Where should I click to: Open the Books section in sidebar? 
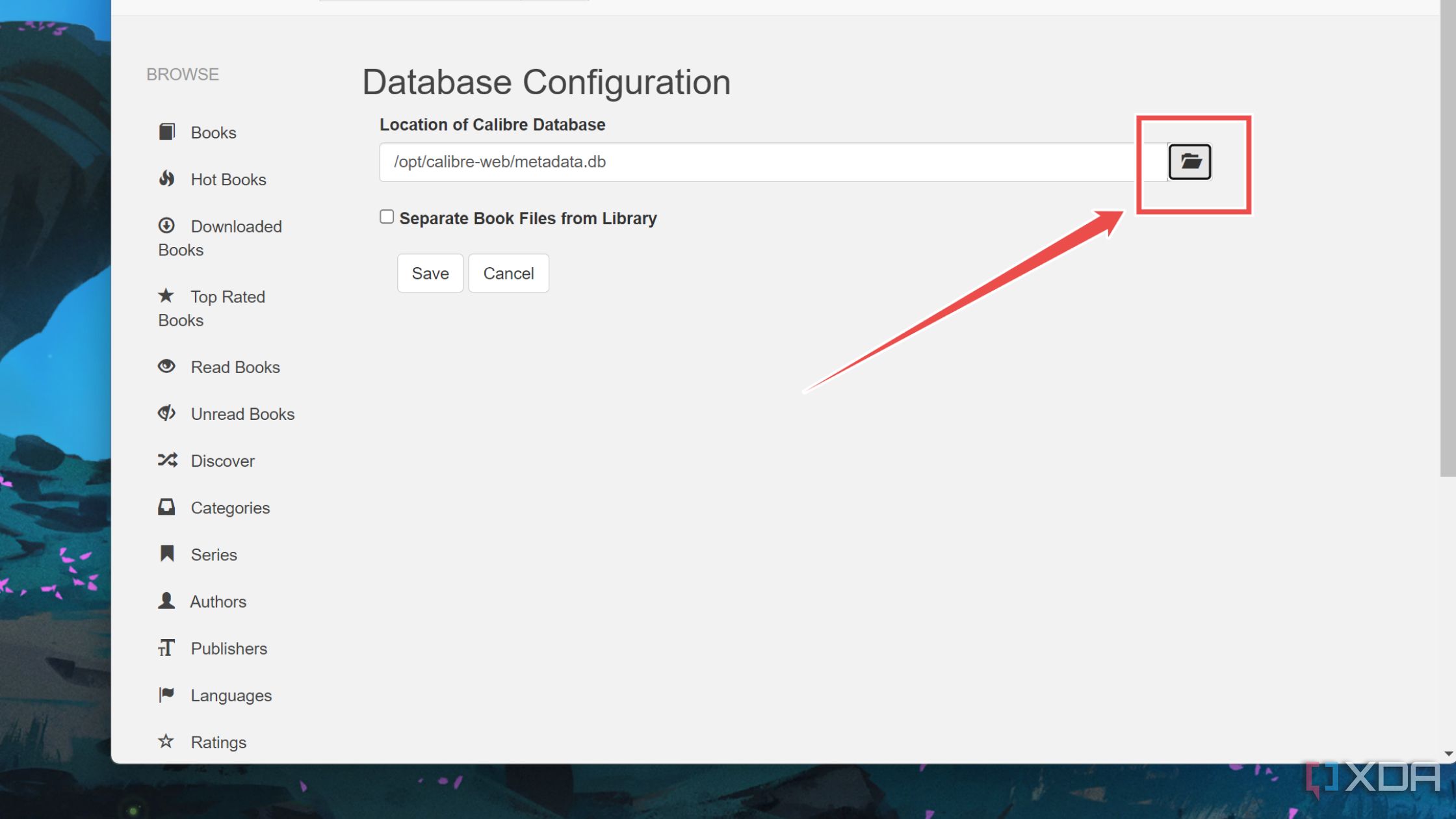tap(213, 131)
